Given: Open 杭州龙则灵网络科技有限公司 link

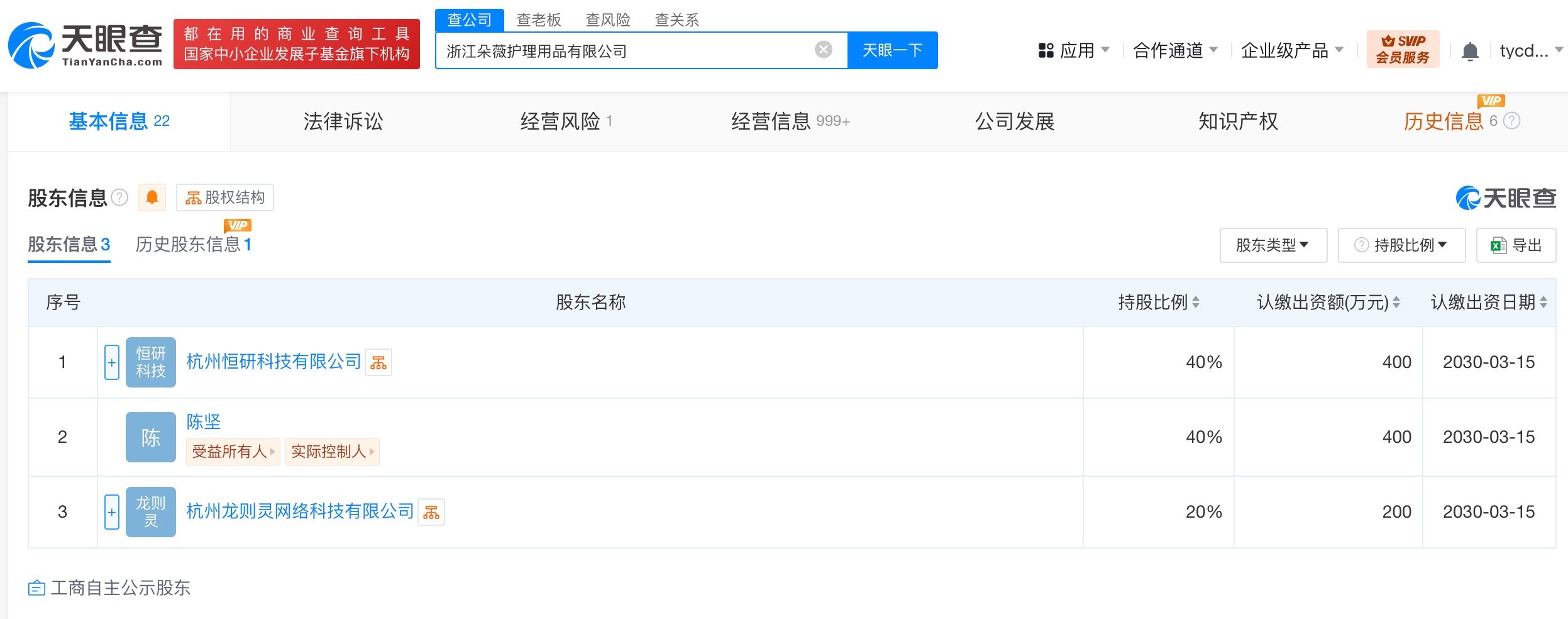Looking at the screenshot, I should click(x=301, y=511).
